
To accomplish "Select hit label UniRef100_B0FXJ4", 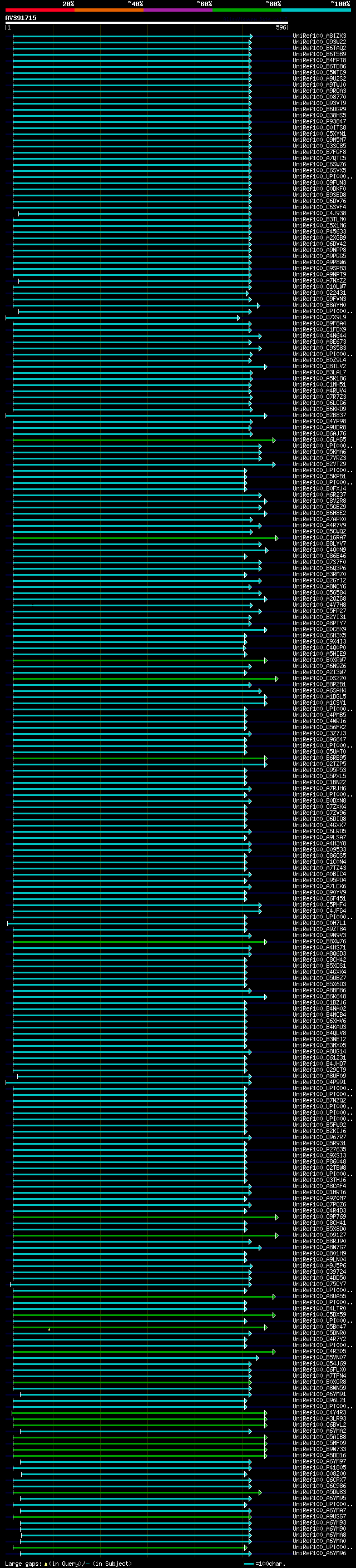I will click(319, 488).
